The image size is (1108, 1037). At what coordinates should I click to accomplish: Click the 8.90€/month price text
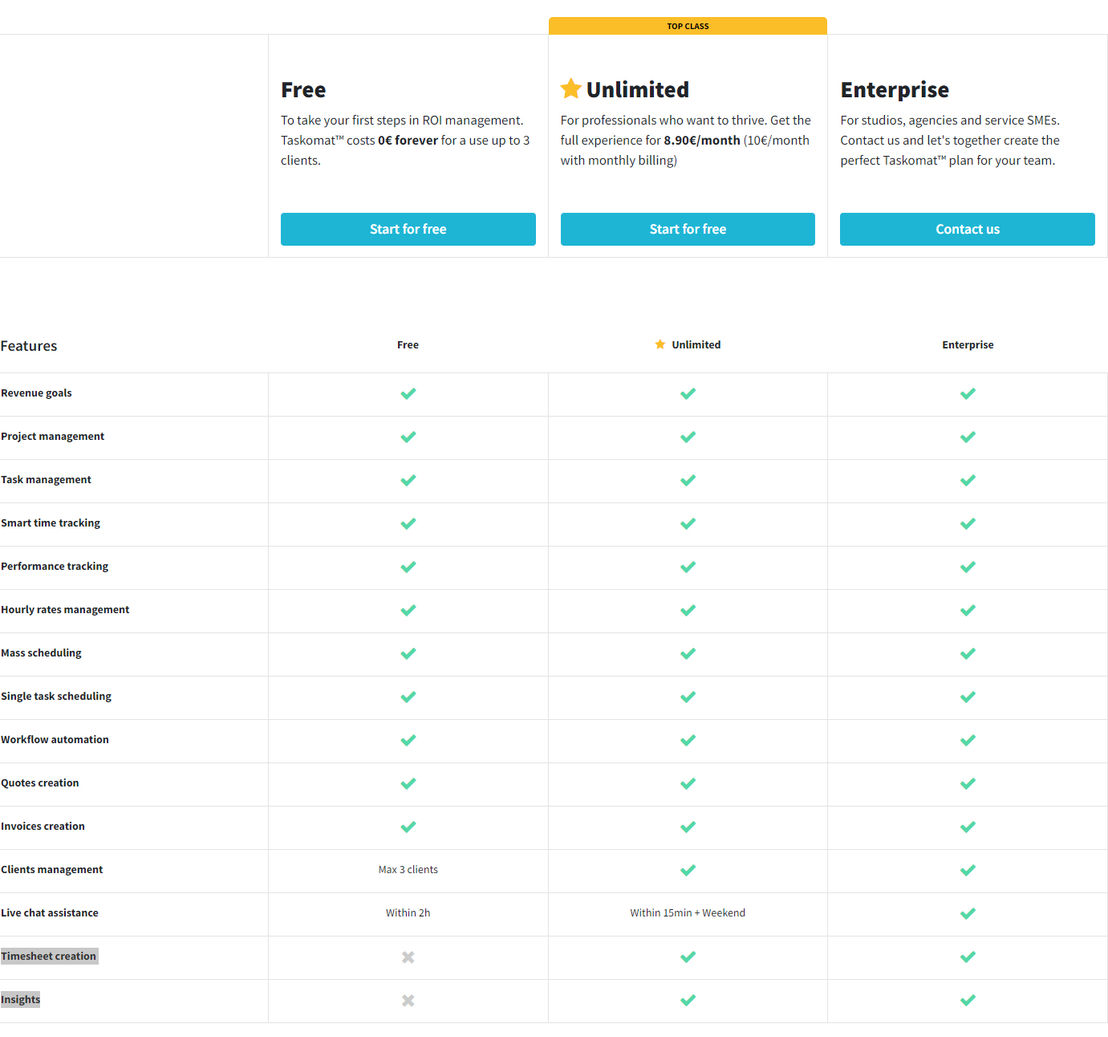pos(702,141)
